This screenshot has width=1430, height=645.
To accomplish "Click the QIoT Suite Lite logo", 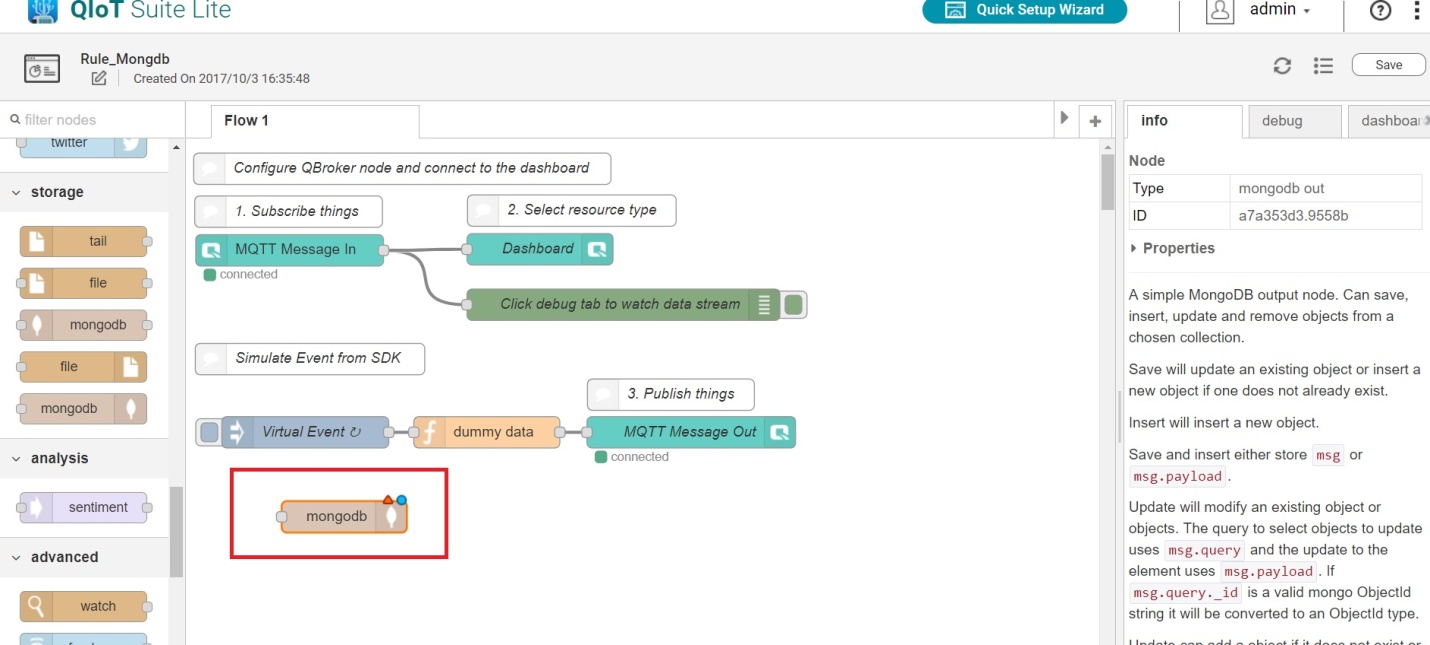I will coord(130,10).
